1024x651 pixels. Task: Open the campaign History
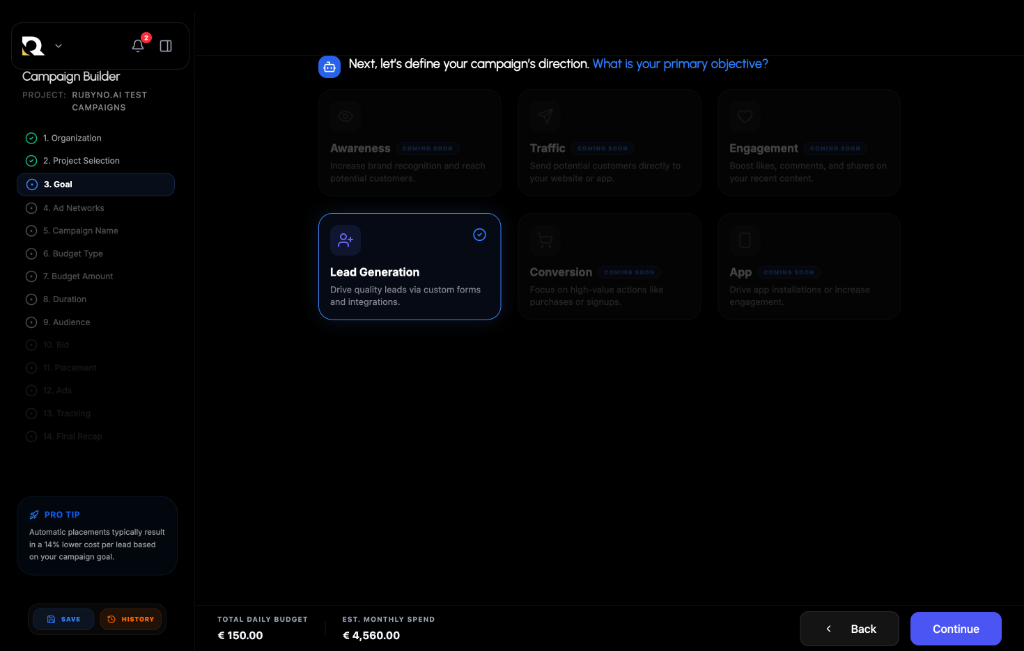click(131, 619)
